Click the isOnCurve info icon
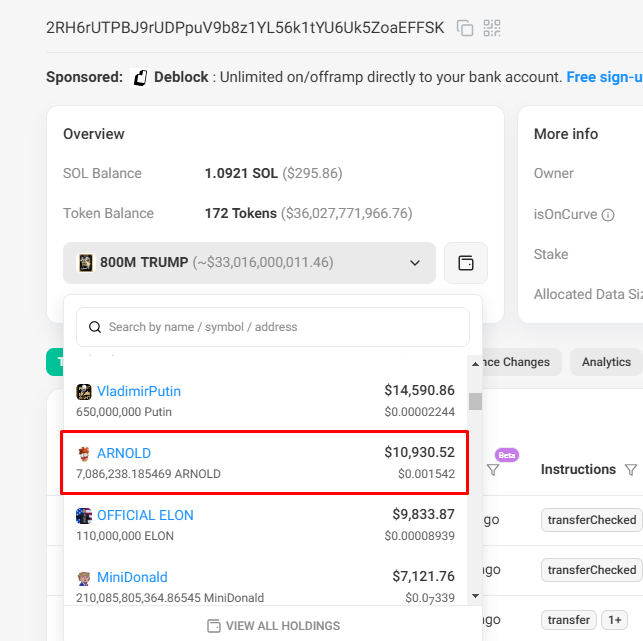The image size is (643, 641). [x=608, y=215]
